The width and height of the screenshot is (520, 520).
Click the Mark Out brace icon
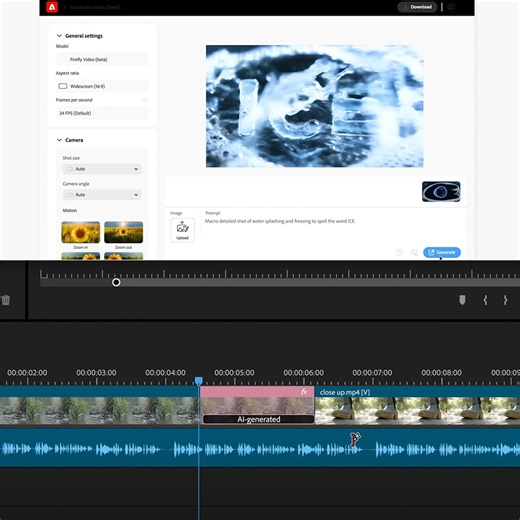505,300
